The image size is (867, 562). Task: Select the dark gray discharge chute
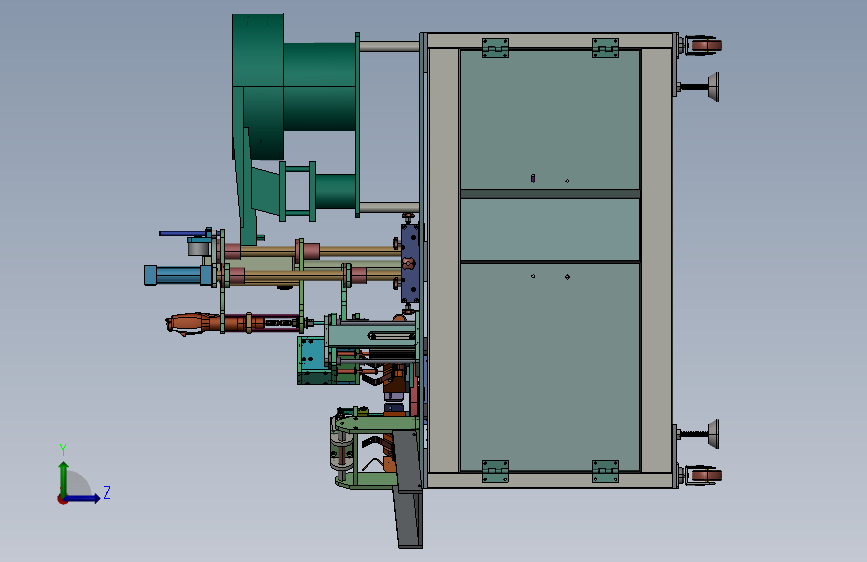tap(409, 489)
